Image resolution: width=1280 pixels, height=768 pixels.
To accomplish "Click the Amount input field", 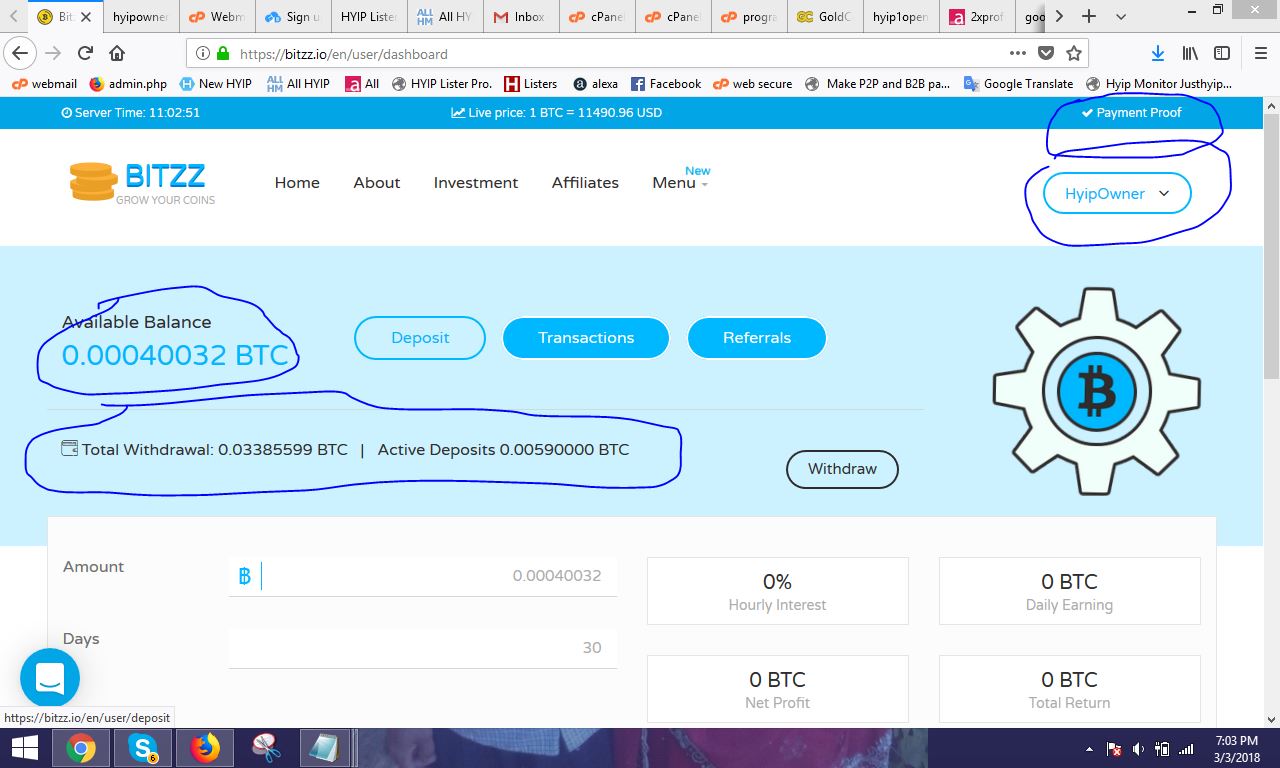I will tap(422, 576).
